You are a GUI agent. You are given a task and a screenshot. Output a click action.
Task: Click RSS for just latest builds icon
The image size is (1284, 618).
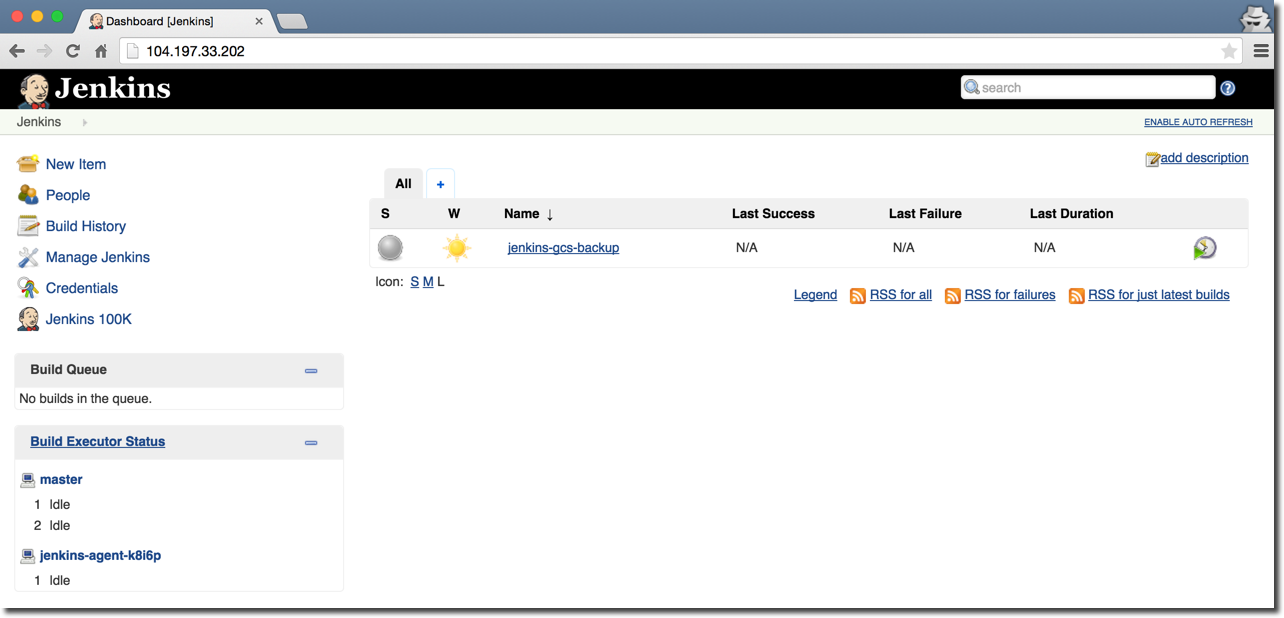click(x=1076, y=295)
